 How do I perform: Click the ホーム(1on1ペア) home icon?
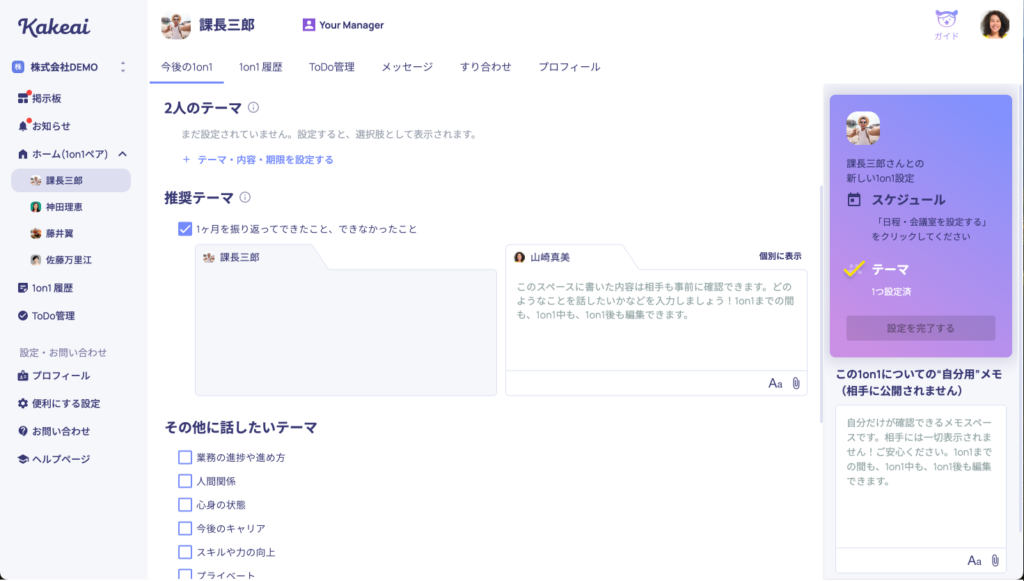click(23, 154)
